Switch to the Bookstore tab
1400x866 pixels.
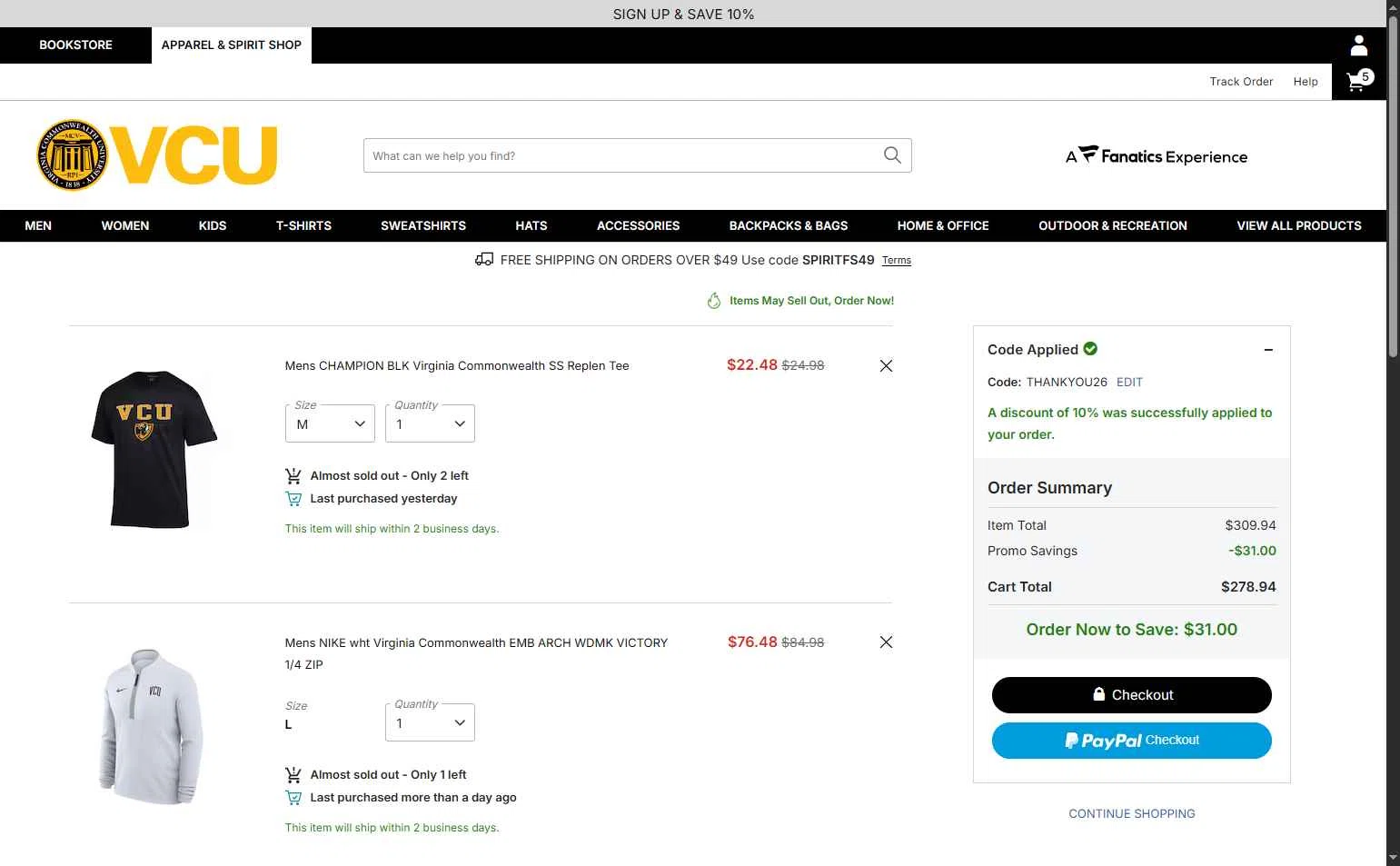click(75, 45)
